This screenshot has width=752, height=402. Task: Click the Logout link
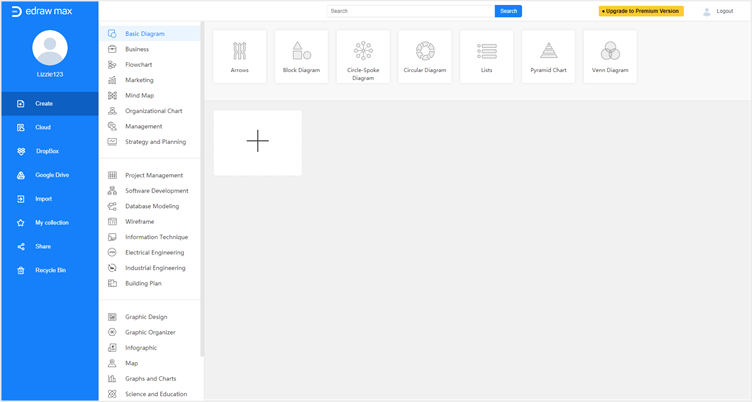(725, 11)
